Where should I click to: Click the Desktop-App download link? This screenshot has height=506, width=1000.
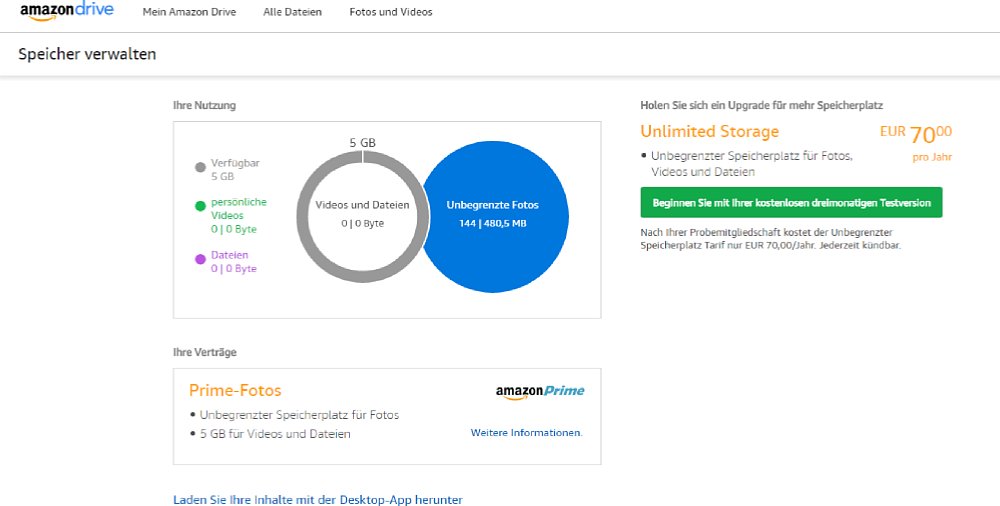pyautogui.click(x=318, y=500)
